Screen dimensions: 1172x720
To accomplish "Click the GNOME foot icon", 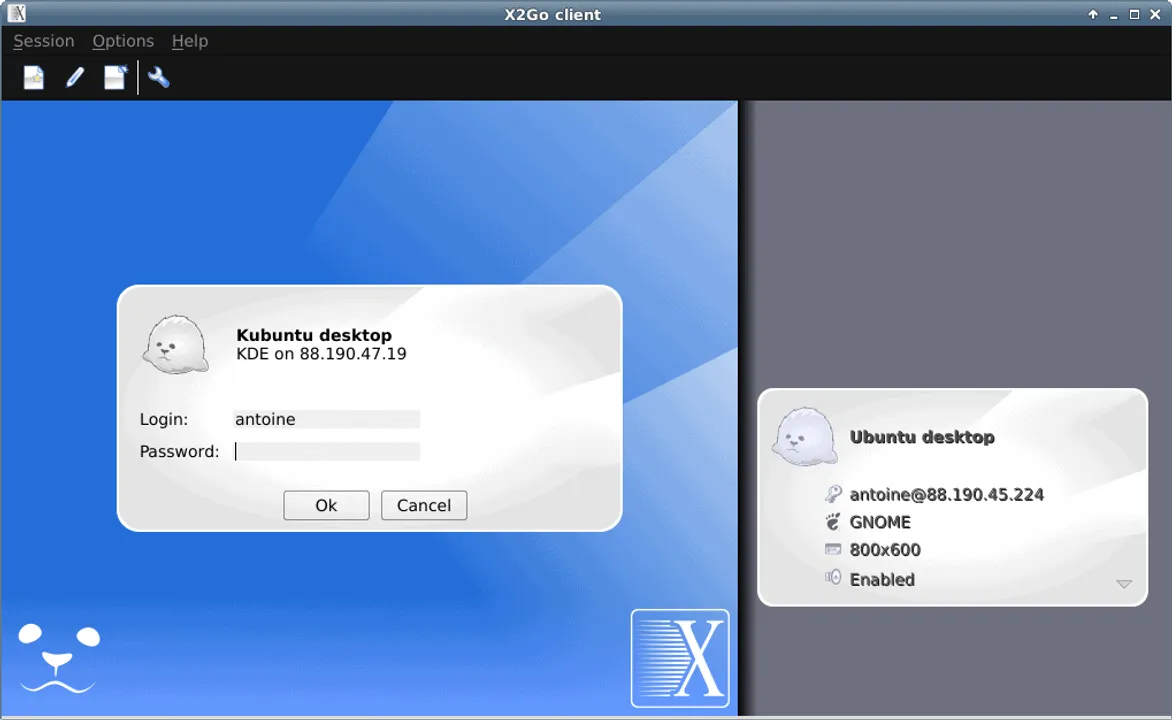I will (833, 521).
